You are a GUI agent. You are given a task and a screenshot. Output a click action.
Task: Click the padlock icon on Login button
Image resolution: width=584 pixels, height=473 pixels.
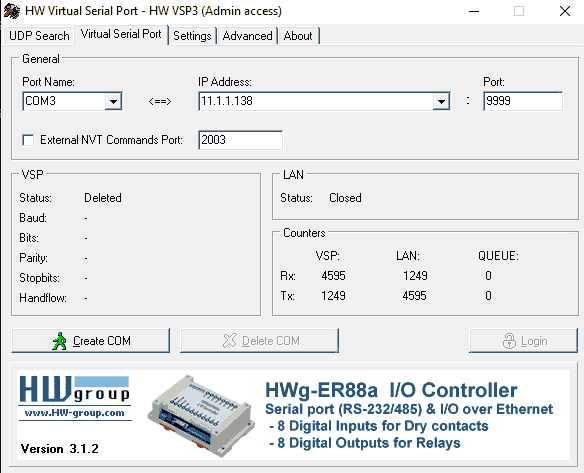(509, 341)
